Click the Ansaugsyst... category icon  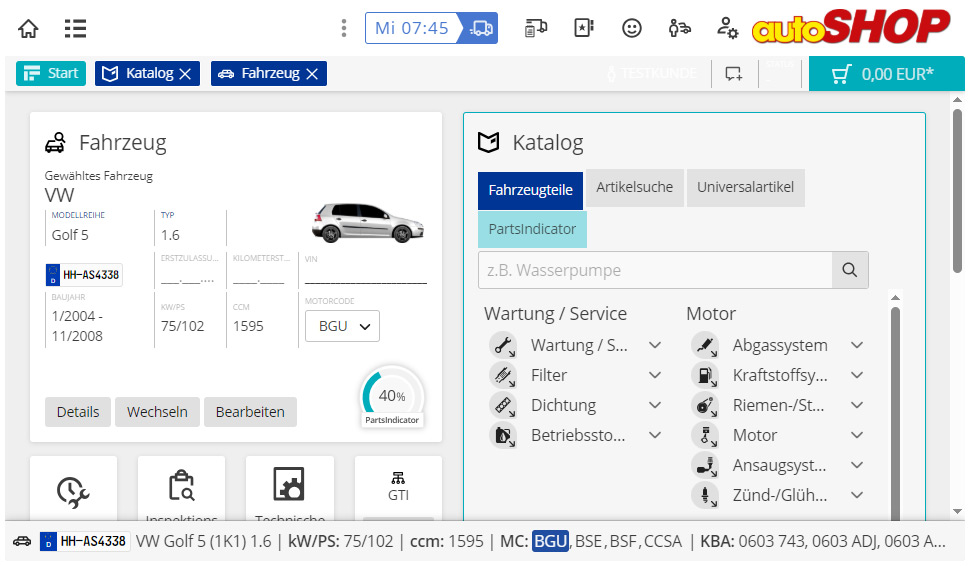tap(705, 465)
